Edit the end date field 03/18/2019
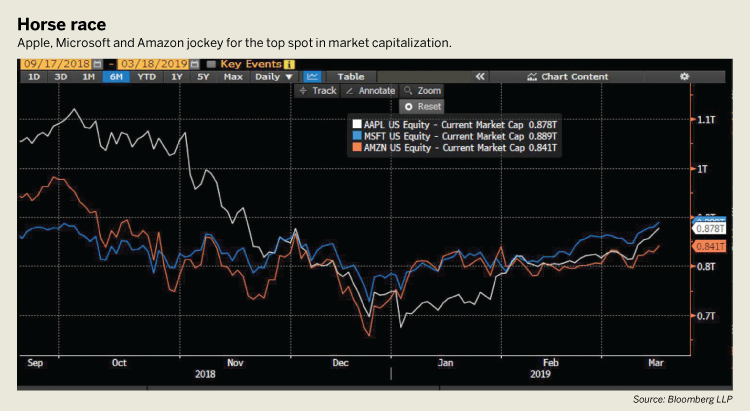The image size is (750, 411). [154, 64]
